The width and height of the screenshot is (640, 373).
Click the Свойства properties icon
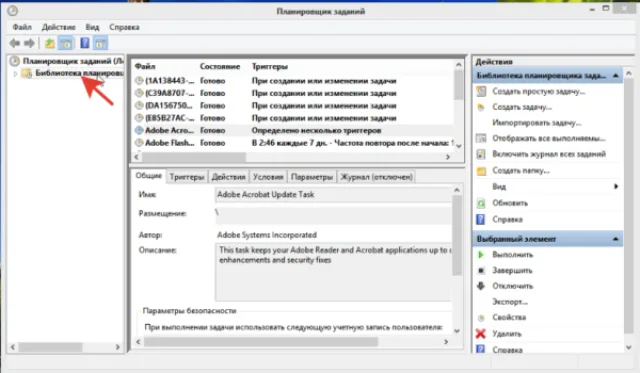pos(481,317)
